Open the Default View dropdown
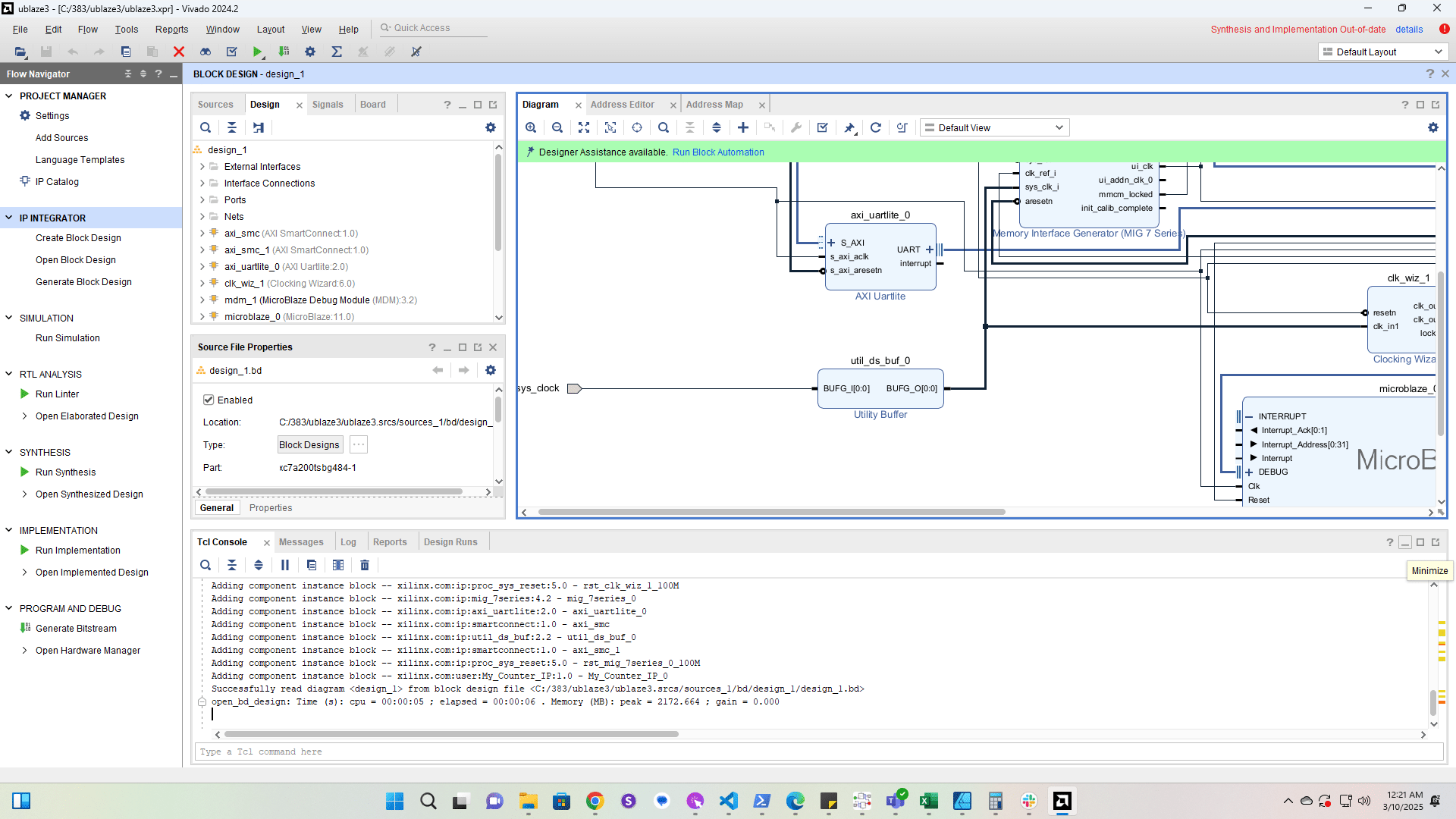Image resolution: width=1456 pixels, height=819 pixels. pyautogui.click(x=994, y=127)
